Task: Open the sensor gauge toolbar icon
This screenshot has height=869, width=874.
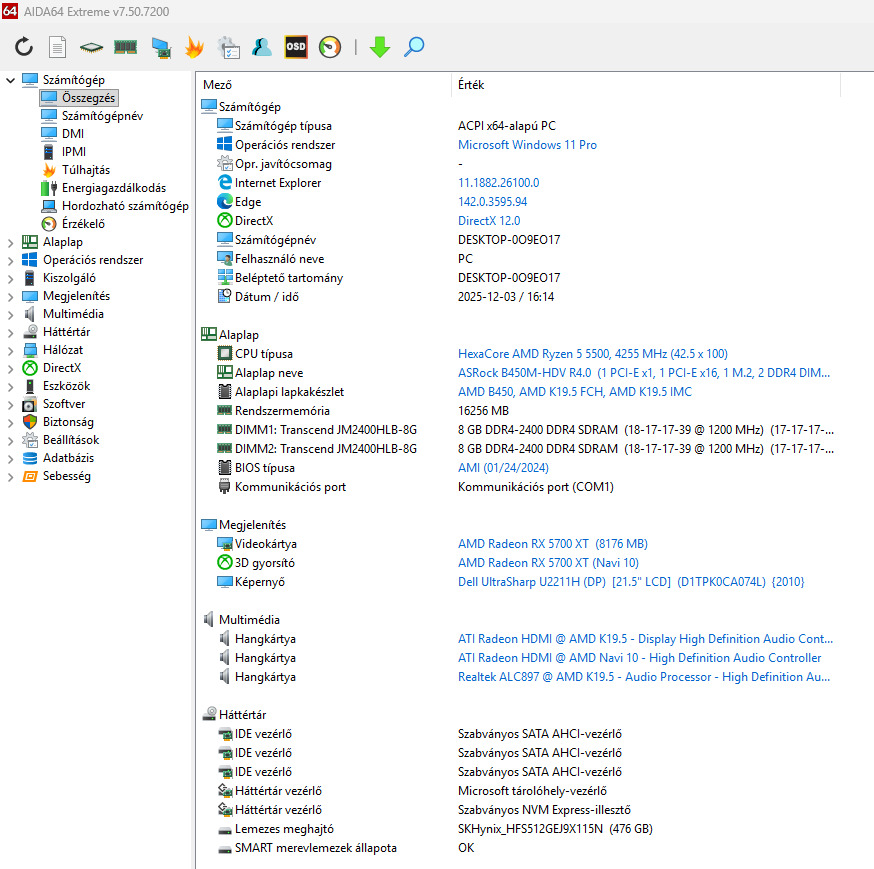Action: [x=330, y=47]
